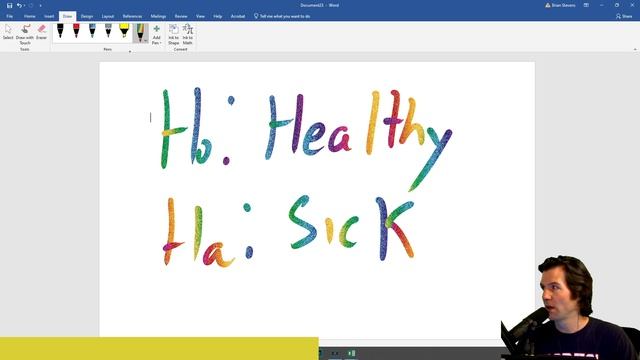640x360 pixels.
Task: Open Ink to Math
Action: pos(188,34)
